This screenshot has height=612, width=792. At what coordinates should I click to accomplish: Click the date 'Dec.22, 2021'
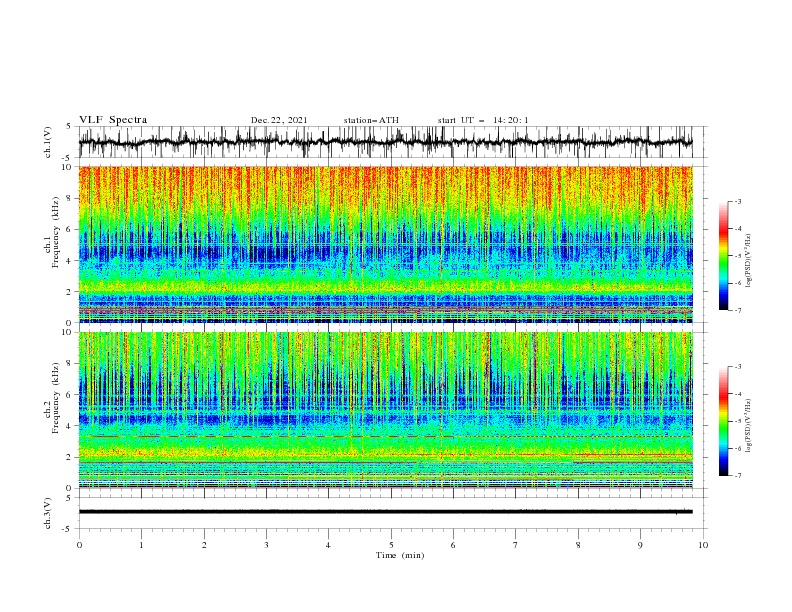(279, 120)
